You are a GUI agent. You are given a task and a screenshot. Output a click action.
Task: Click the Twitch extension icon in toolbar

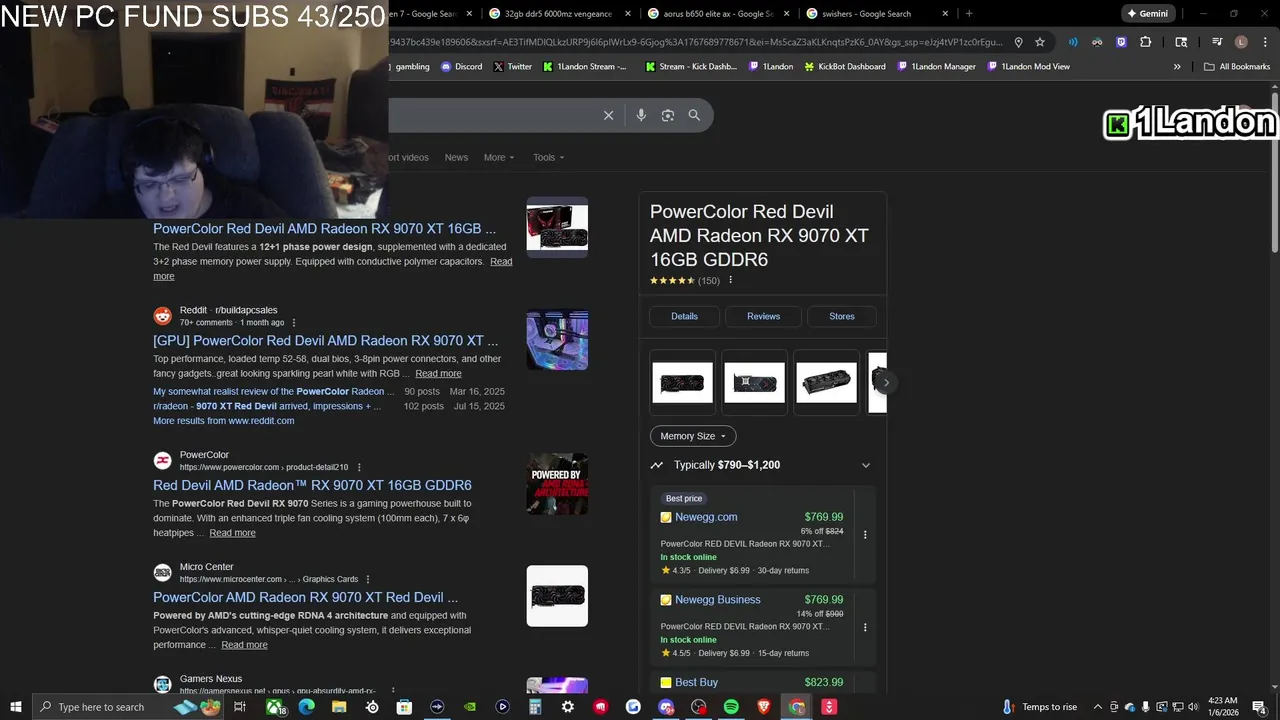point(1121,42)
